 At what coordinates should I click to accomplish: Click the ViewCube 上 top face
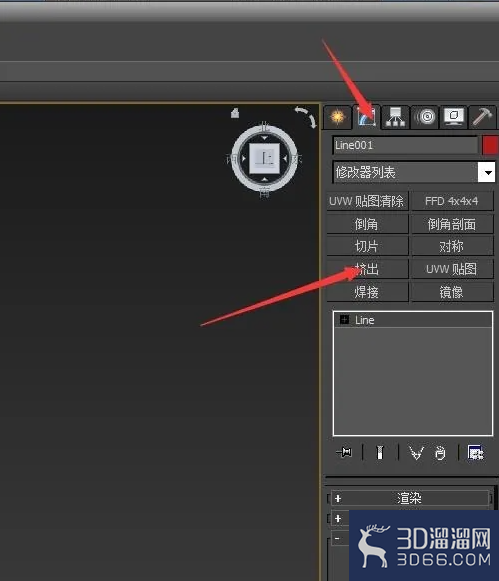tap(264, 158)
